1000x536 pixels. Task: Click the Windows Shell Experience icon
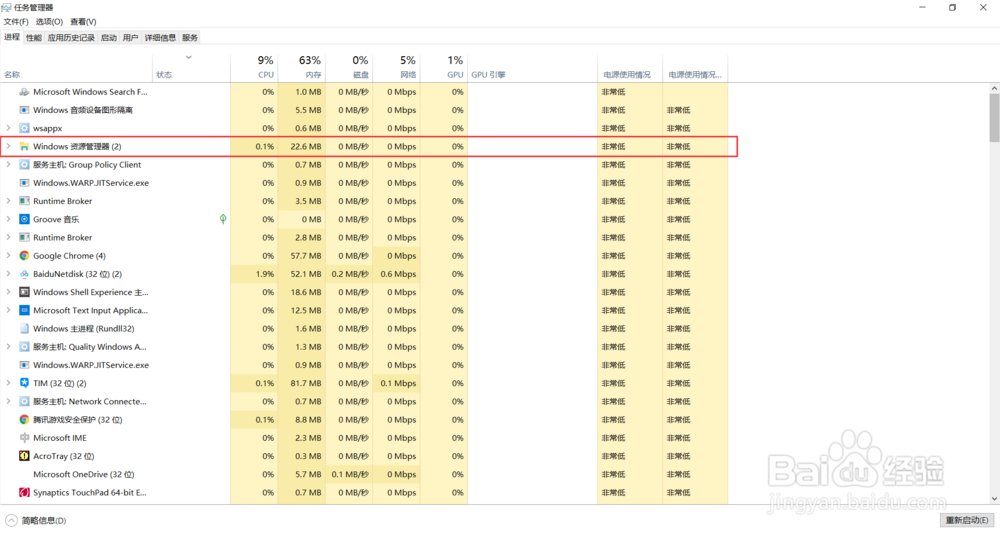pos(24,292)
